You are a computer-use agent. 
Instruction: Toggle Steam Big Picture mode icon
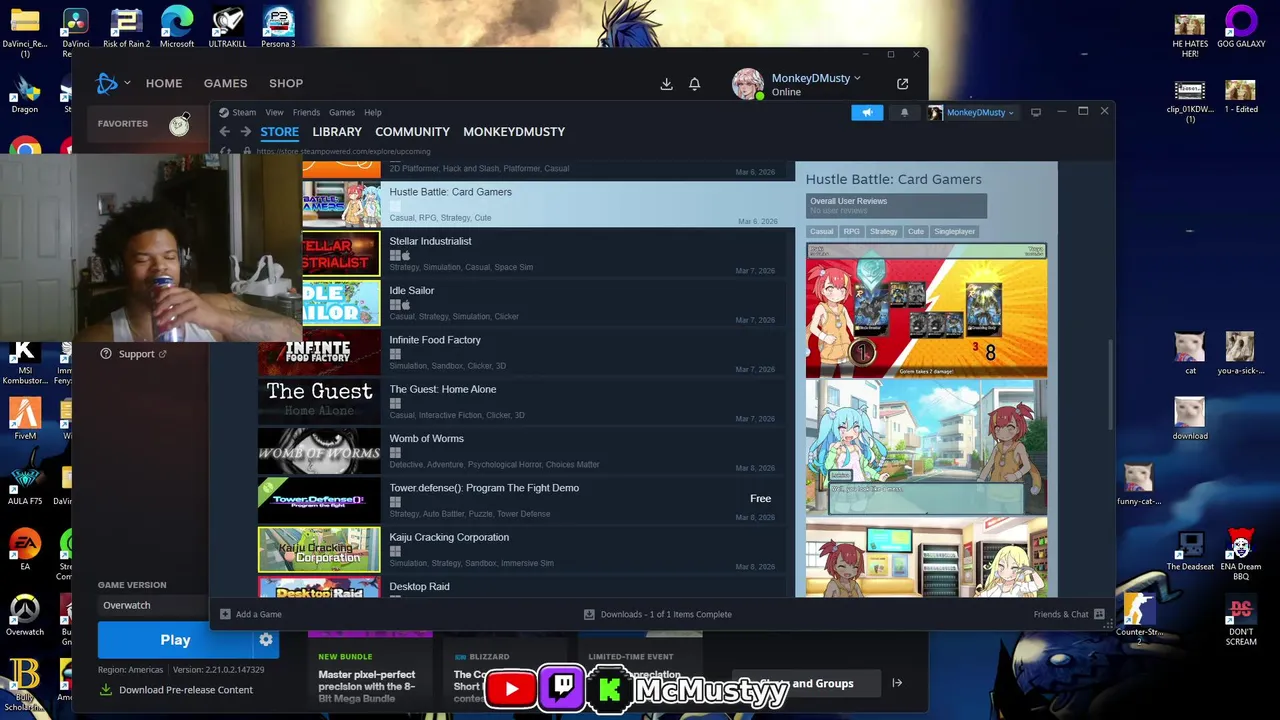click(x=1036, y=112)
